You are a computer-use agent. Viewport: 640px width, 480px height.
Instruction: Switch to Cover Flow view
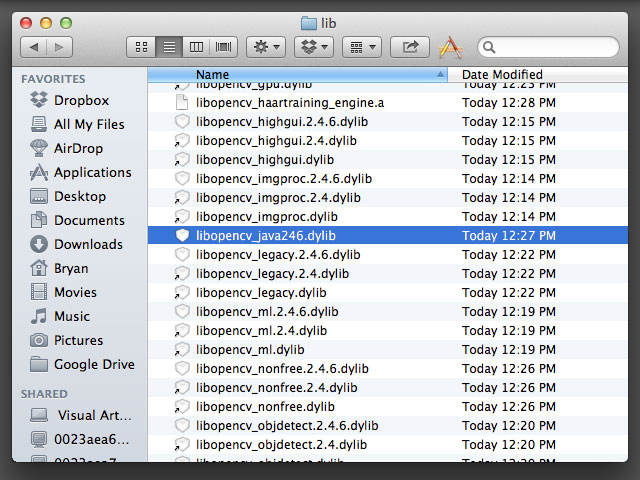click(x=224, y=47)
